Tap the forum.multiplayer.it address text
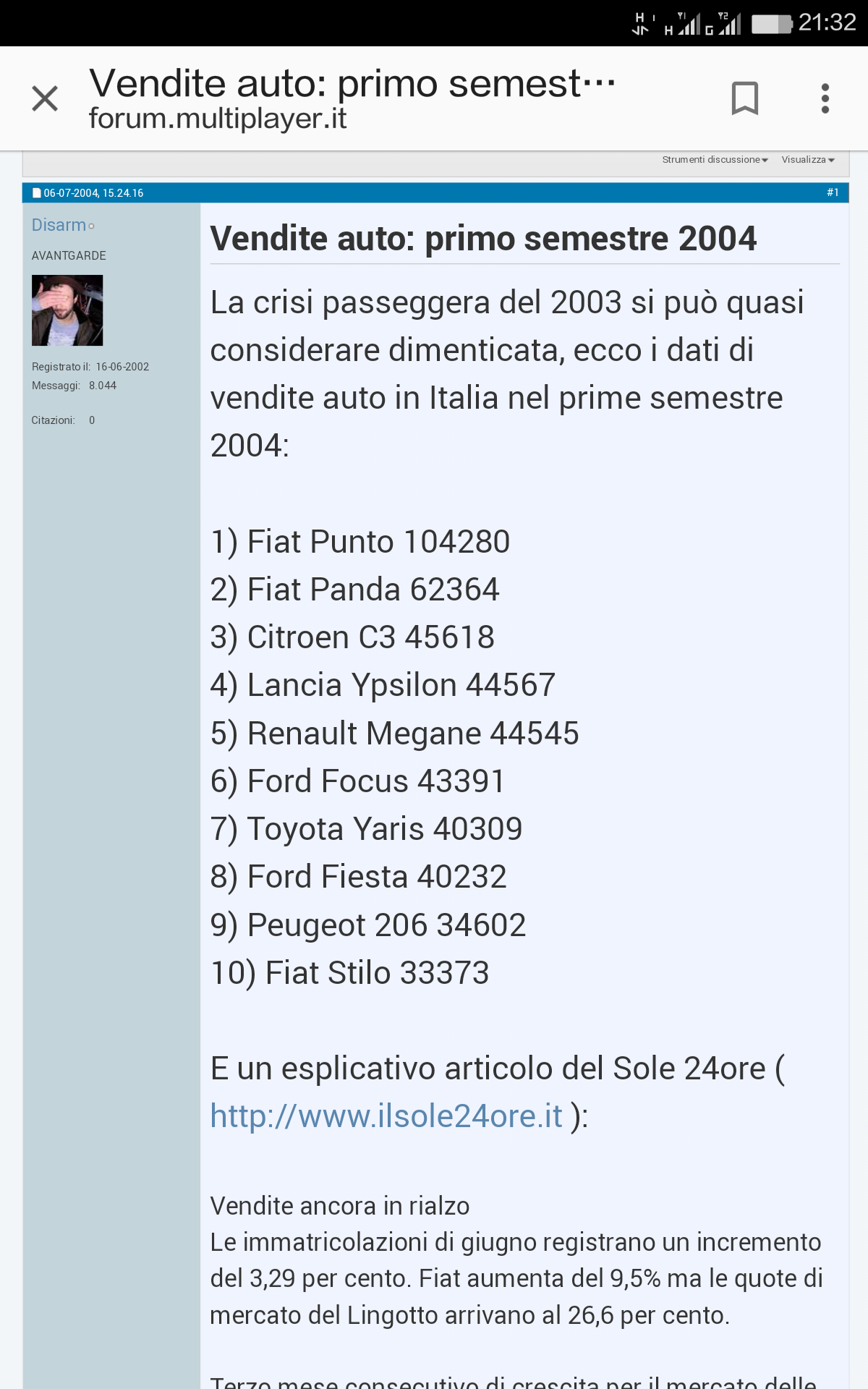The height and width of the screenshot is (1389, 868). coord(218,119)
